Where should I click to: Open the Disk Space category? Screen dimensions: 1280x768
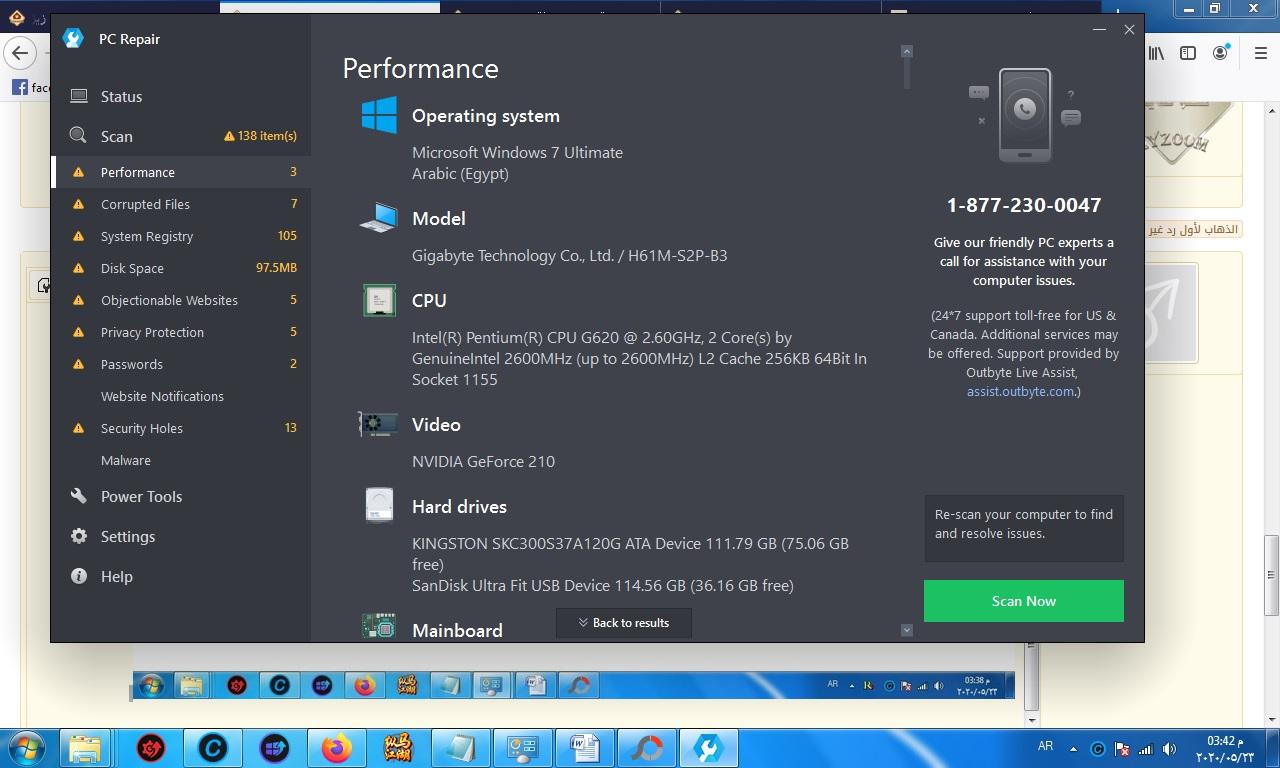[181, 268]
